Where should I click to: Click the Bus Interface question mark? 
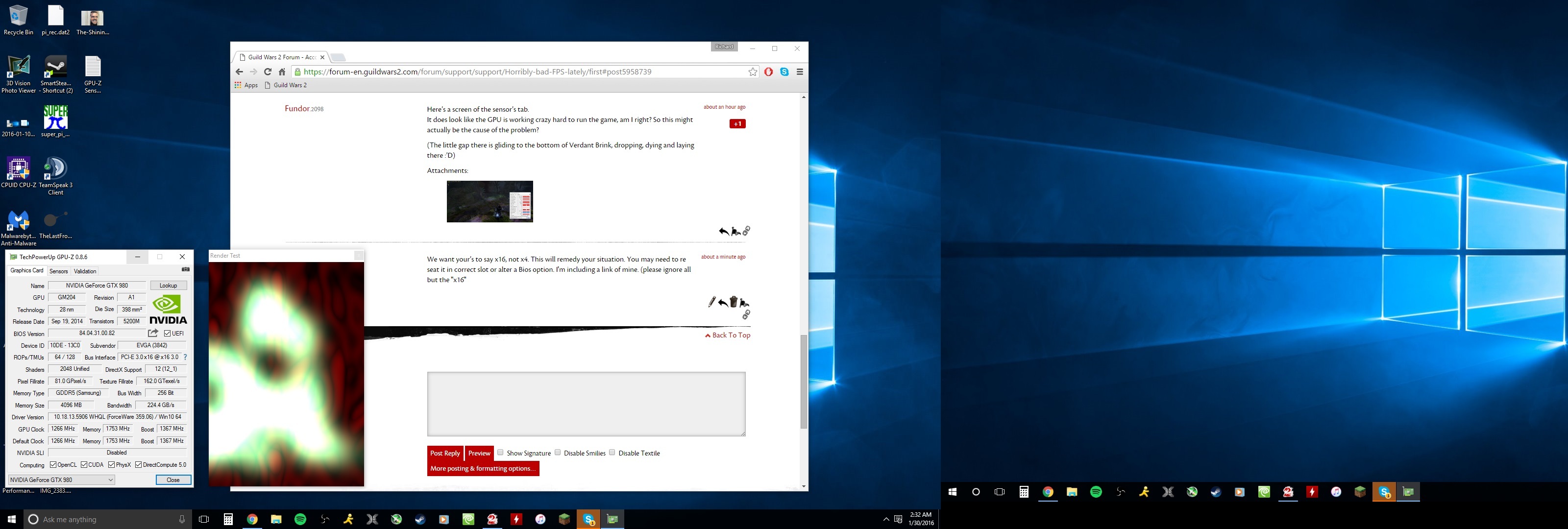(185, 358)
